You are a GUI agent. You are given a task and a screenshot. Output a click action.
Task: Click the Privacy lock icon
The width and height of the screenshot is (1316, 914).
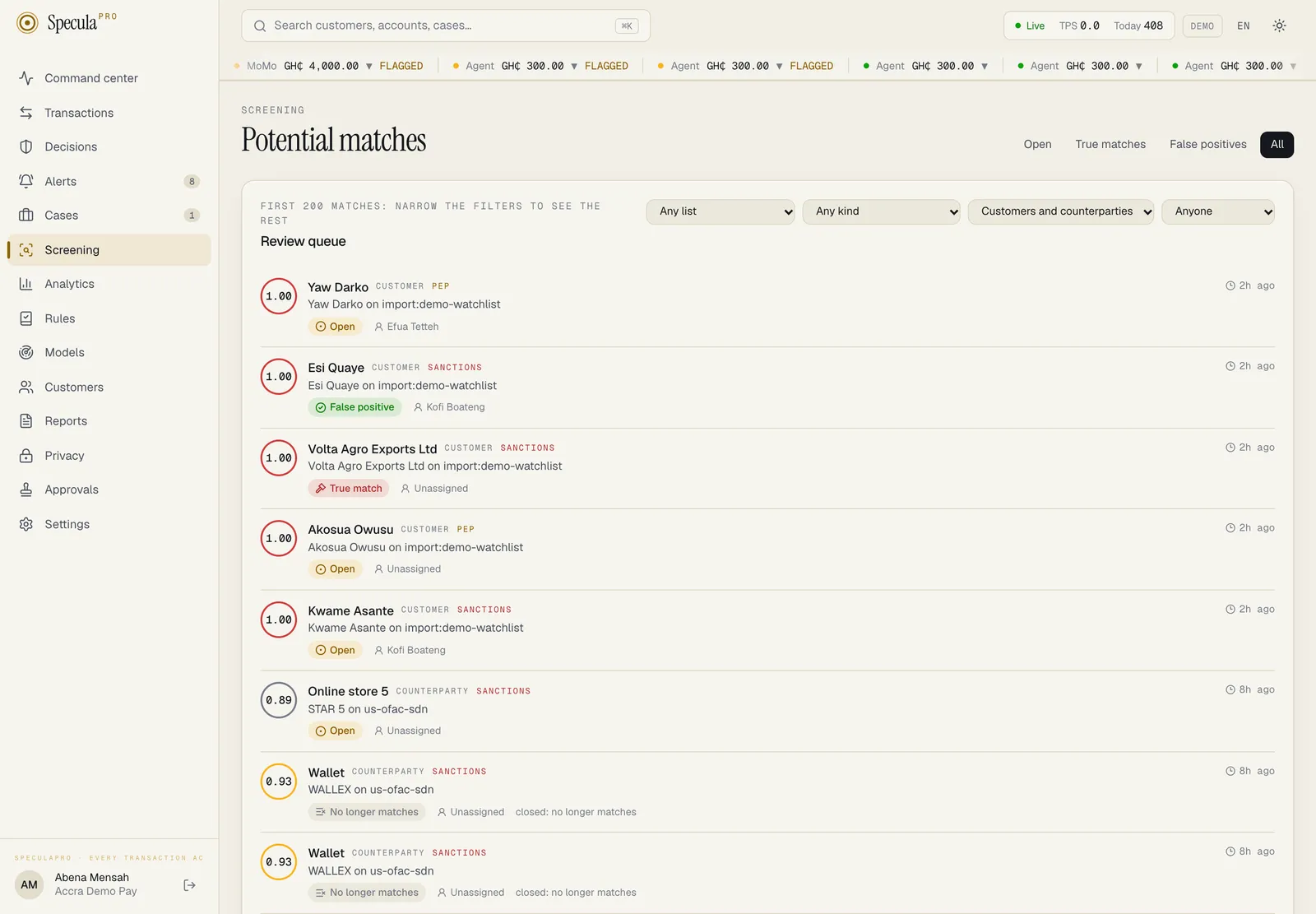[26, 456]
